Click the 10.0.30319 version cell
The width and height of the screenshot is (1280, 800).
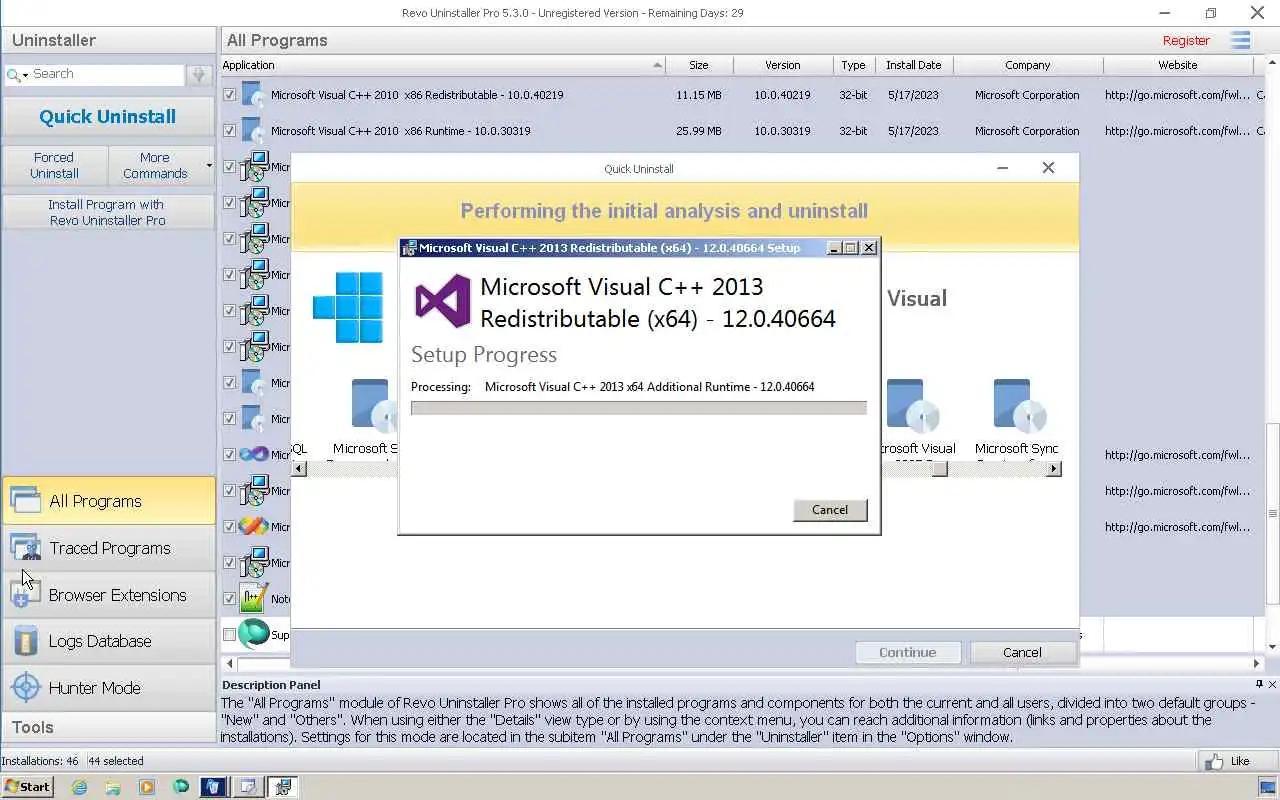pos(782,131)
